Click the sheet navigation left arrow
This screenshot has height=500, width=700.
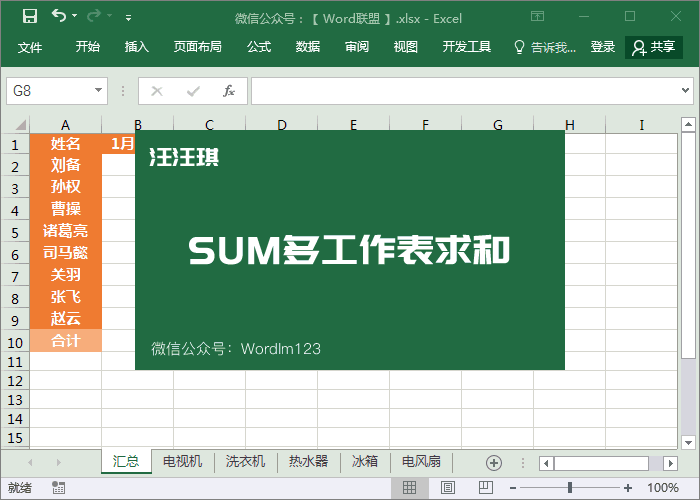tap(30, 462)
